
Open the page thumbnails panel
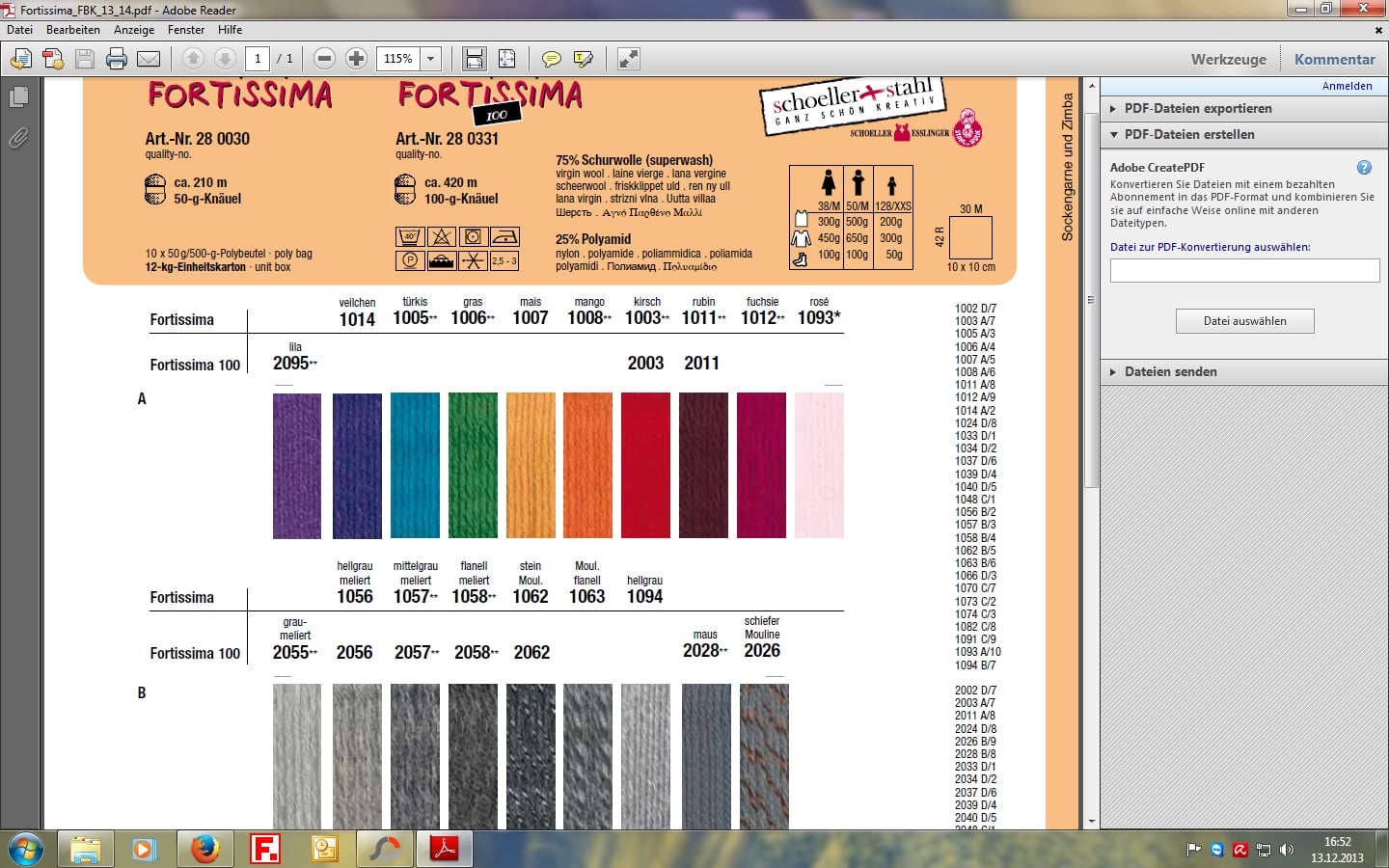[x=18, y=97]
